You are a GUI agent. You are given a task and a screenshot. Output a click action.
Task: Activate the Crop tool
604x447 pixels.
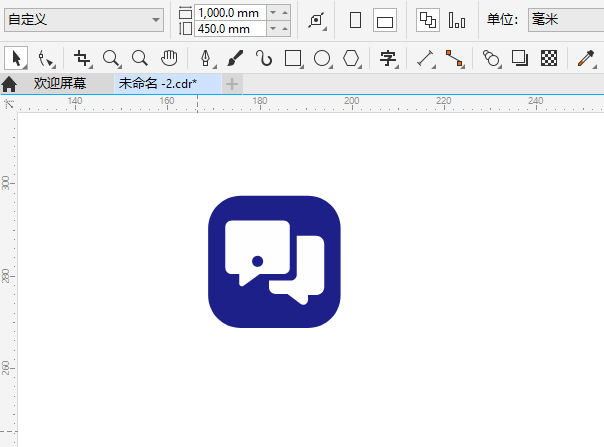coord(82,59)
